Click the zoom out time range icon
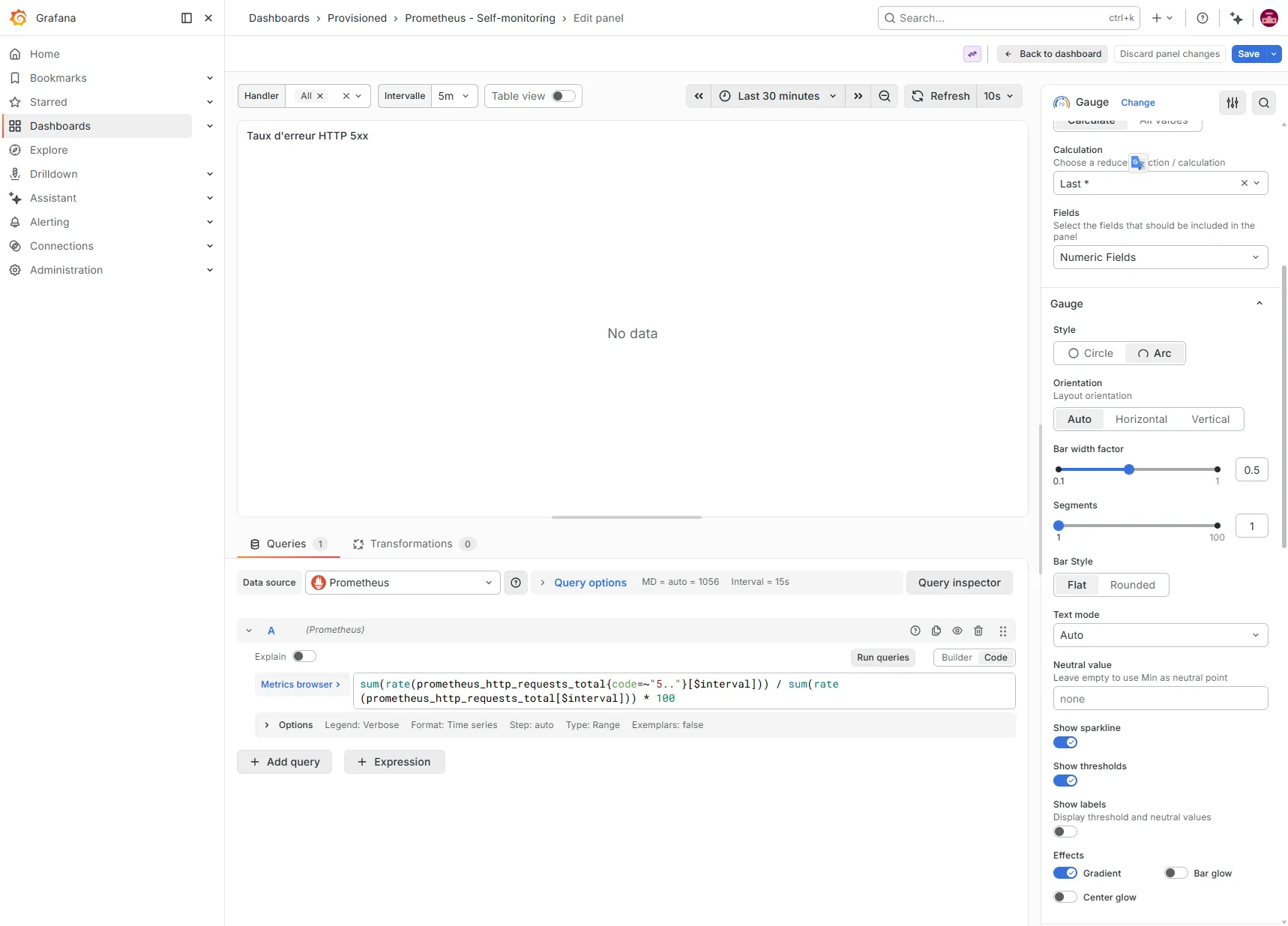This screenshot has width=1288, height=926. coord(885,96)
